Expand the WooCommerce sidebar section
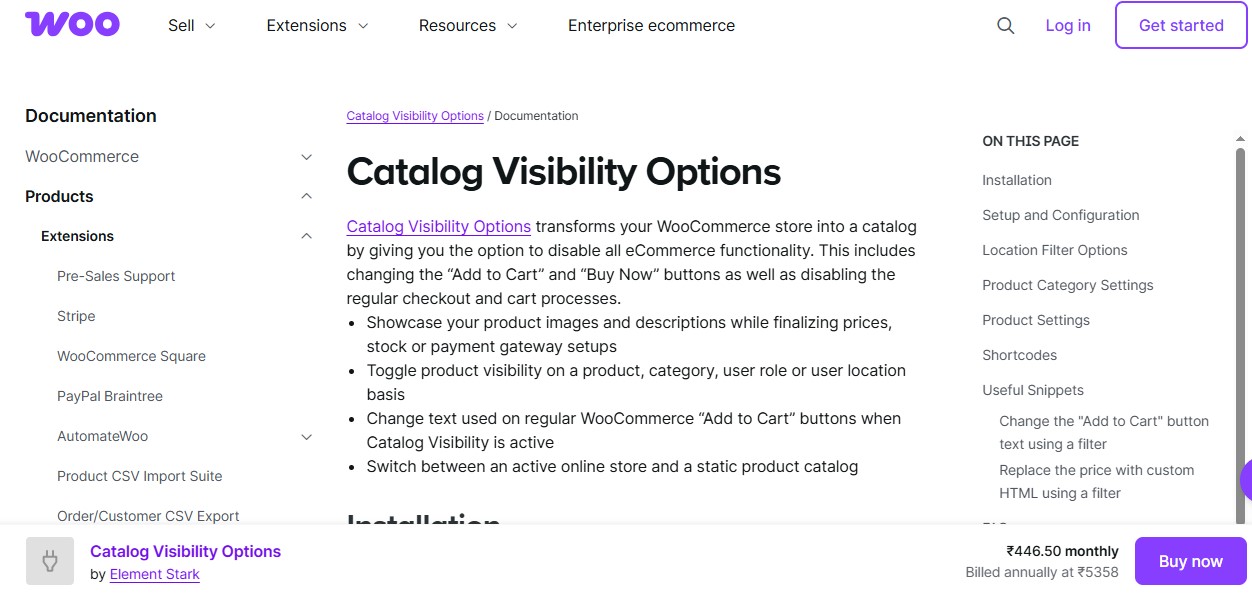1252x593 pixels. pos(306,157)
